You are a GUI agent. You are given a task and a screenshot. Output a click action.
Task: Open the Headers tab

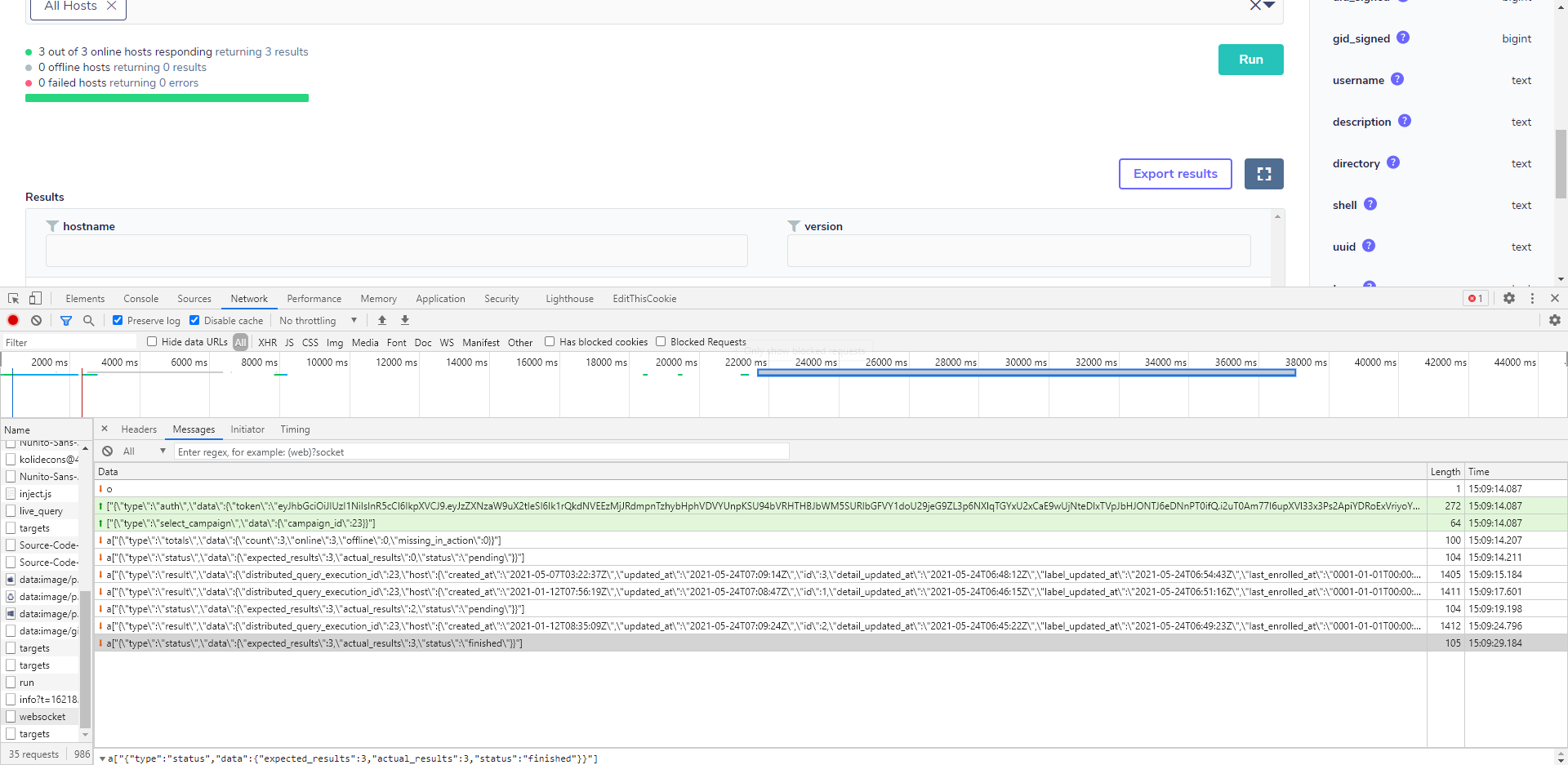tap(139, 429)
